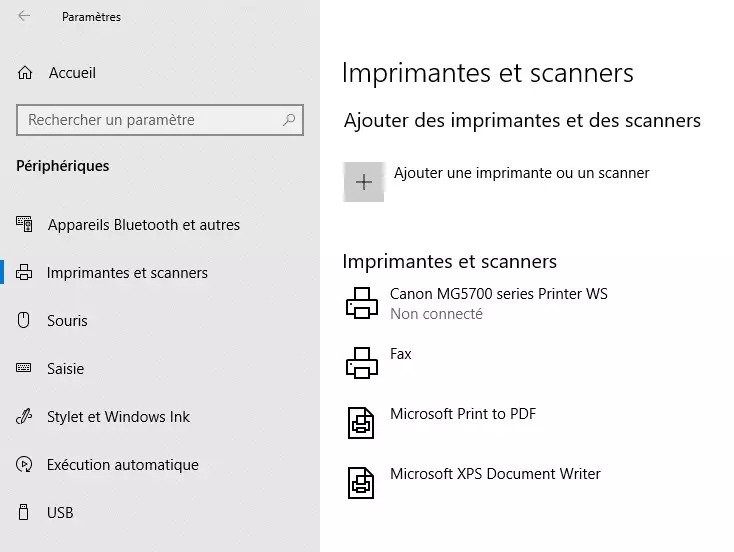Click the Bluetooth devices icon in sidebar

pos(24,224)
